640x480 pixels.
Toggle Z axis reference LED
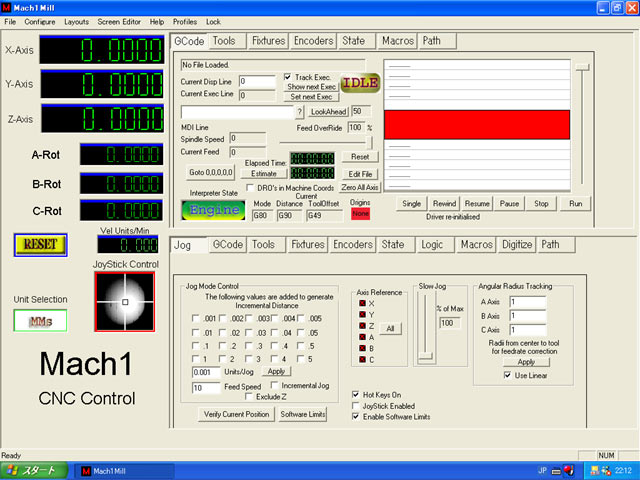click(362, 326)
